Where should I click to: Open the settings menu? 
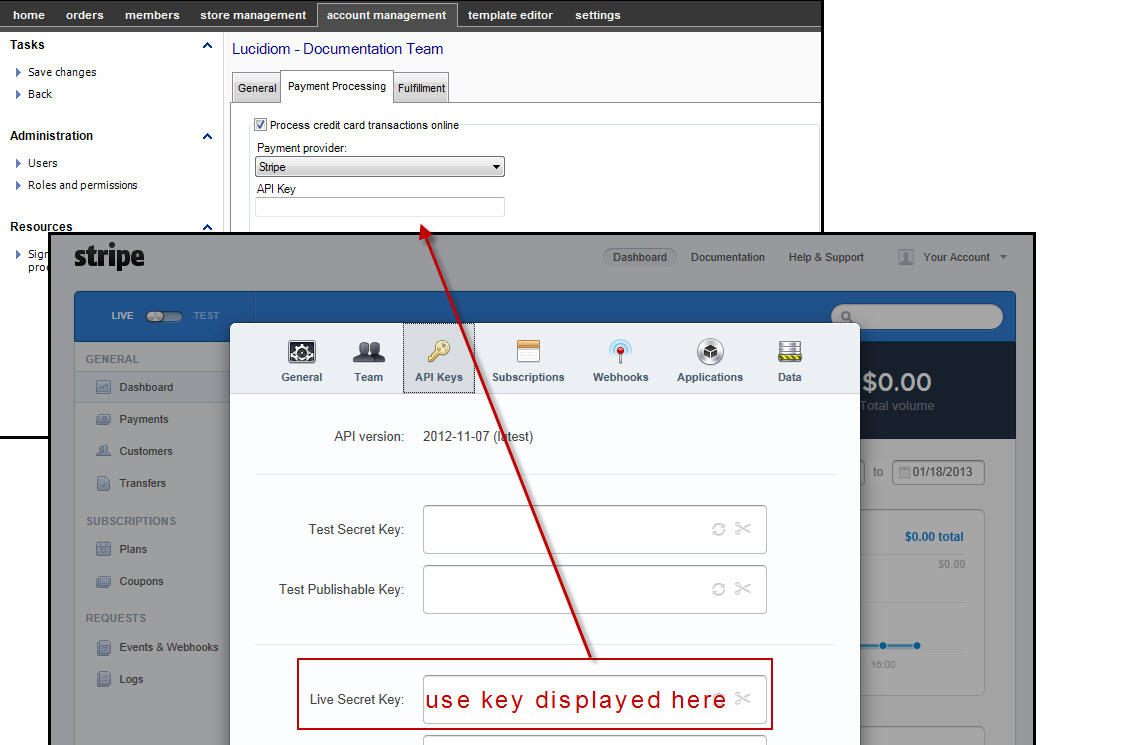[x=598, y=15]
